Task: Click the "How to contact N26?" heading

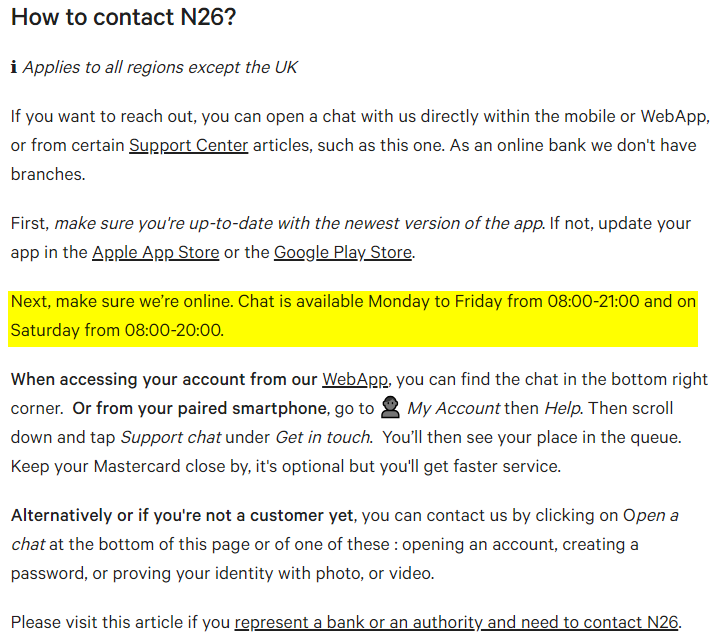Action: pyautogui.click(x=123, y=17)
